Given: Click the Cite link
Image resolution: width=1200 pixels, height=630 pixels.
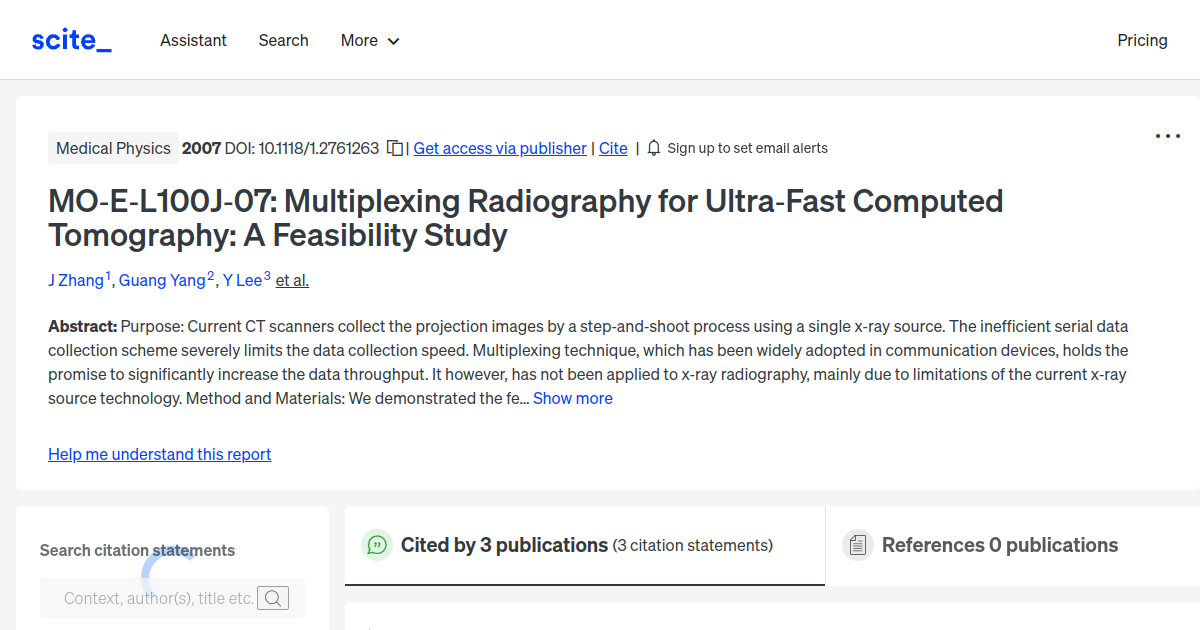Looking at the screenshot, I should [x=613, y=148].
